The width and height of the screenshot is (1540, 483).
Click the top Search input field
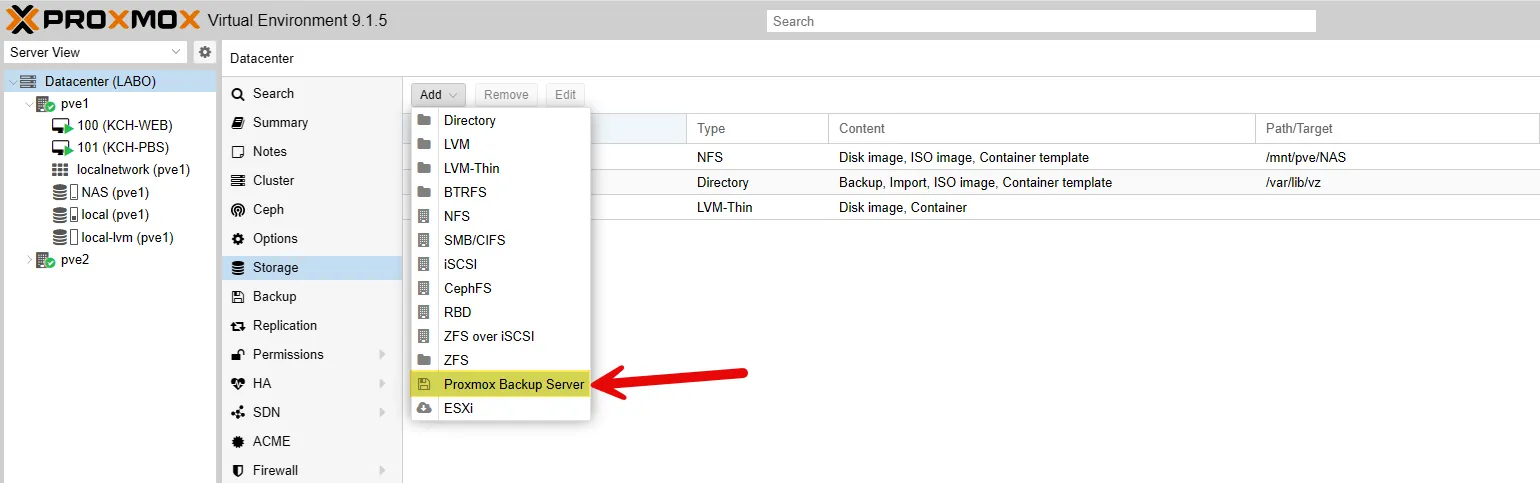(x=1040, y=21)
